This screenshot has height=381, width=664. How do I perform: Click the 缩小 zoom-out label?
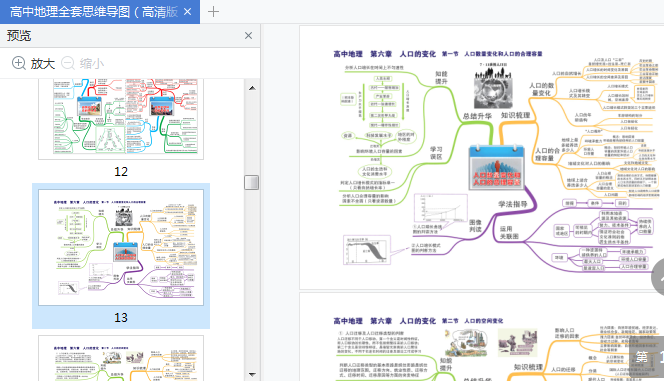click(92, 64)
